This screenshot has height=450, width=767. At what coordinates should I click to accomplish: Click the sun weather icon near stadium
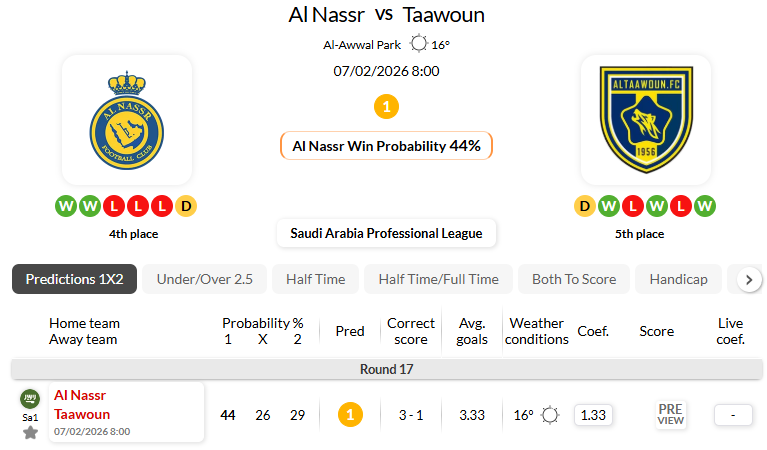coord(418,44)
